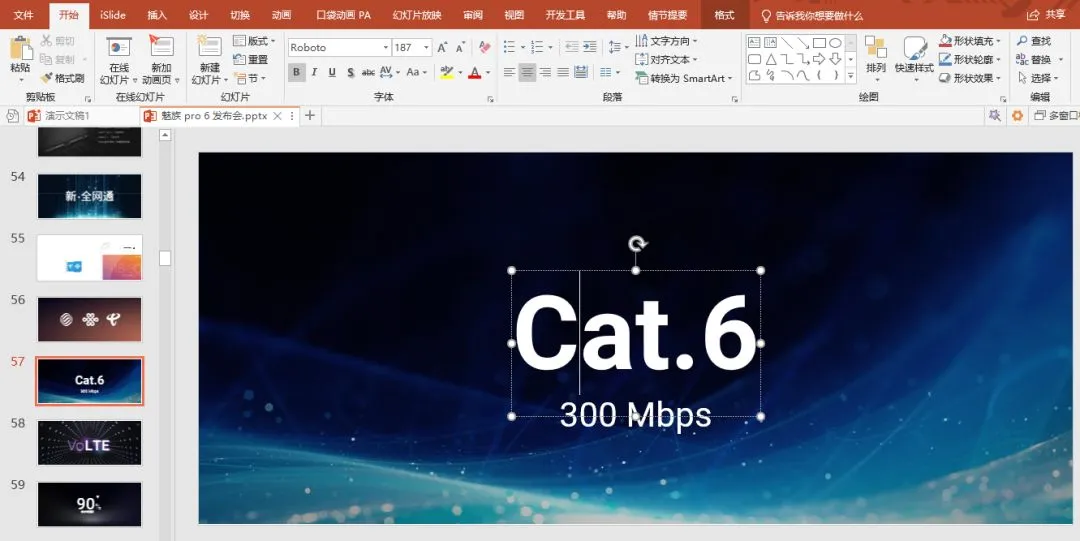Decrease font size with the small A icon

459,48
